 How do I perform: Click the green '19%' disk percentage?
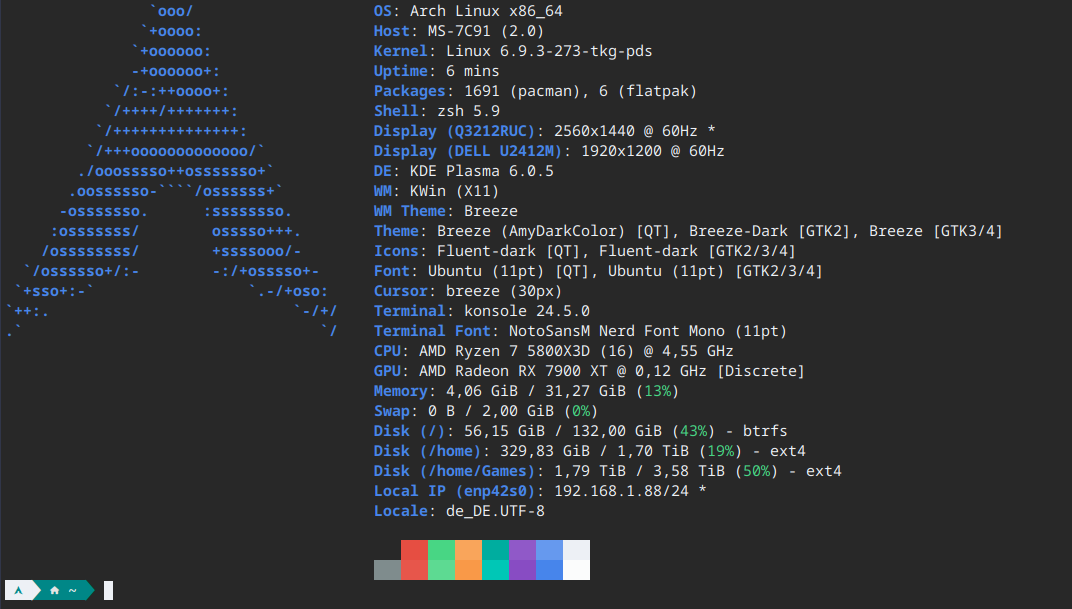[x=720, y=451]
